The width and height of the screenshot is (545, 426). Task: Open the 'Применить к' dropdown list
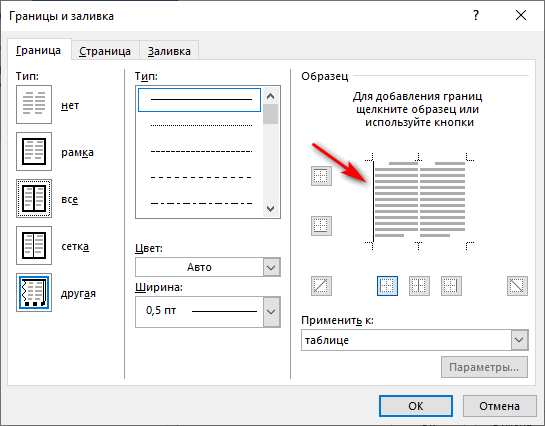(x=415, y=339)
